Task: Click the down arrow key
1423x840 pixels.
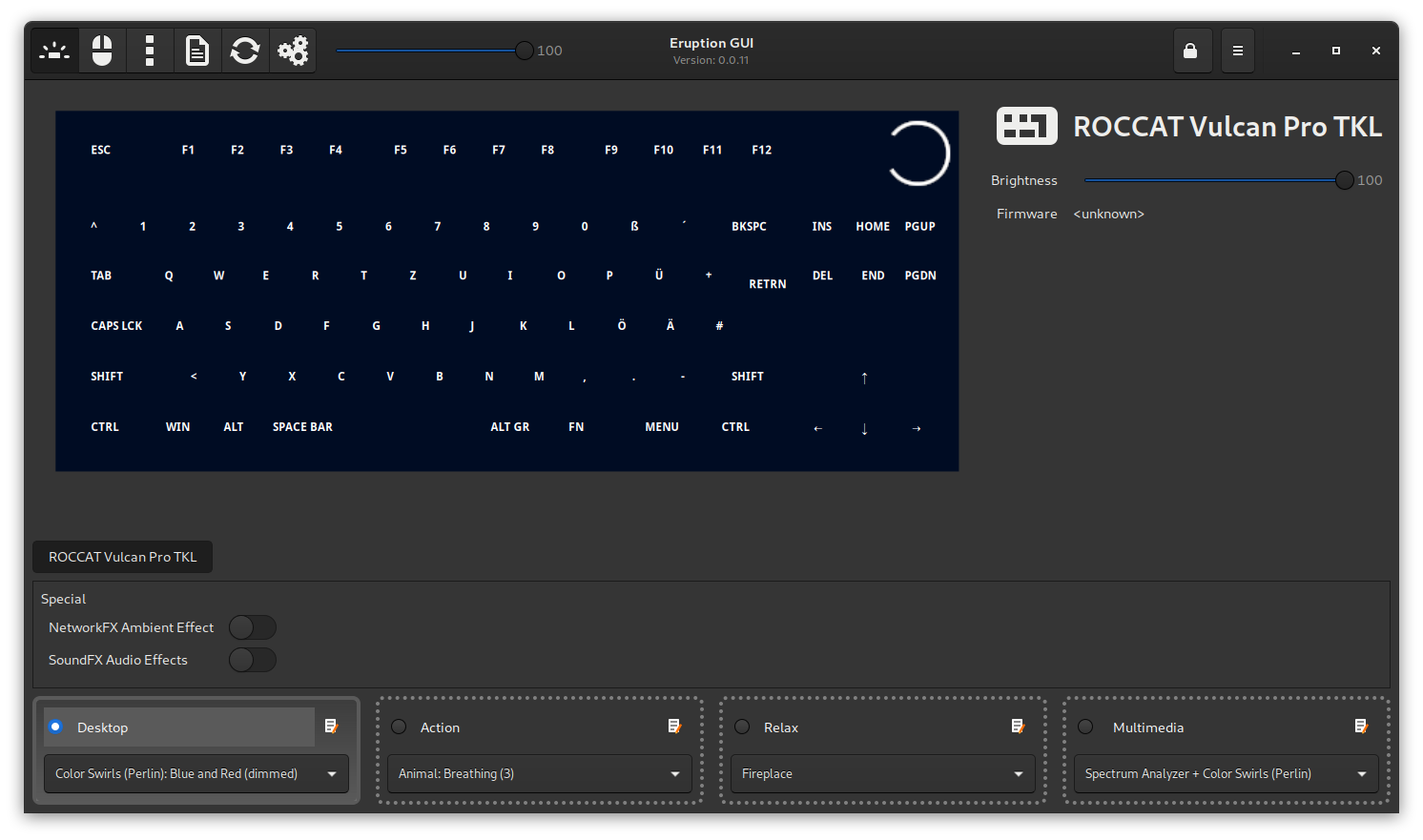Action: point(864,428)
